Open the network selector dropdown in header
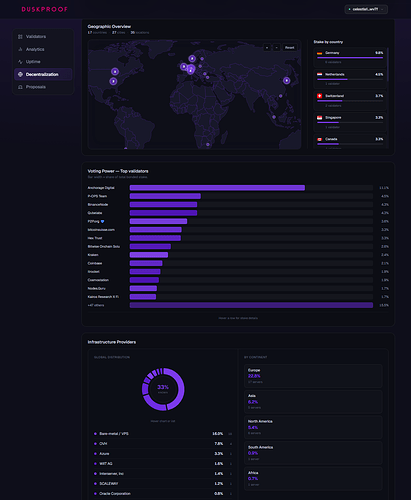 pos(366,9)
